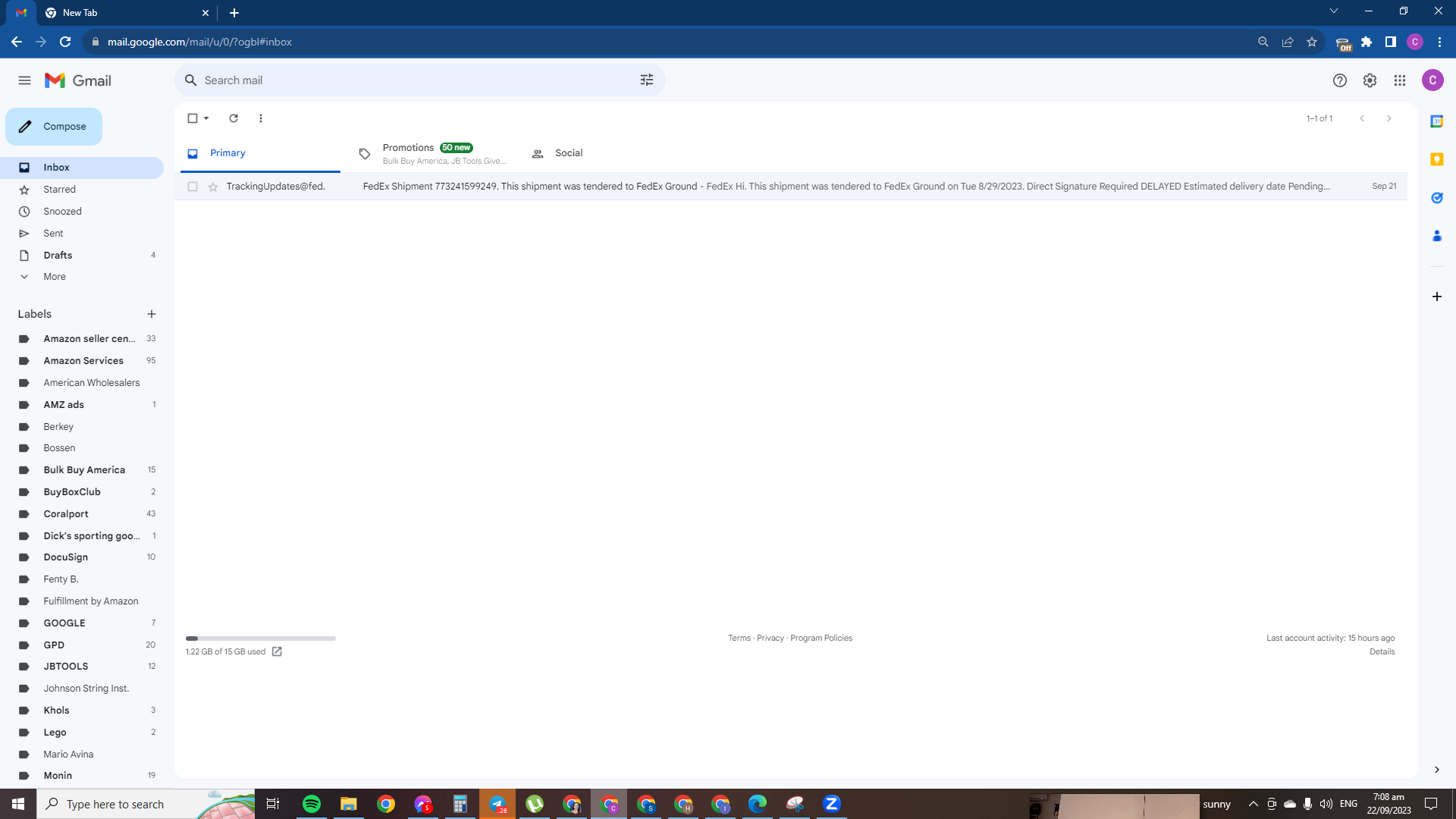1456x819 pixels.
Task: Create a new label with plus icon
Action: pos(152,314)
